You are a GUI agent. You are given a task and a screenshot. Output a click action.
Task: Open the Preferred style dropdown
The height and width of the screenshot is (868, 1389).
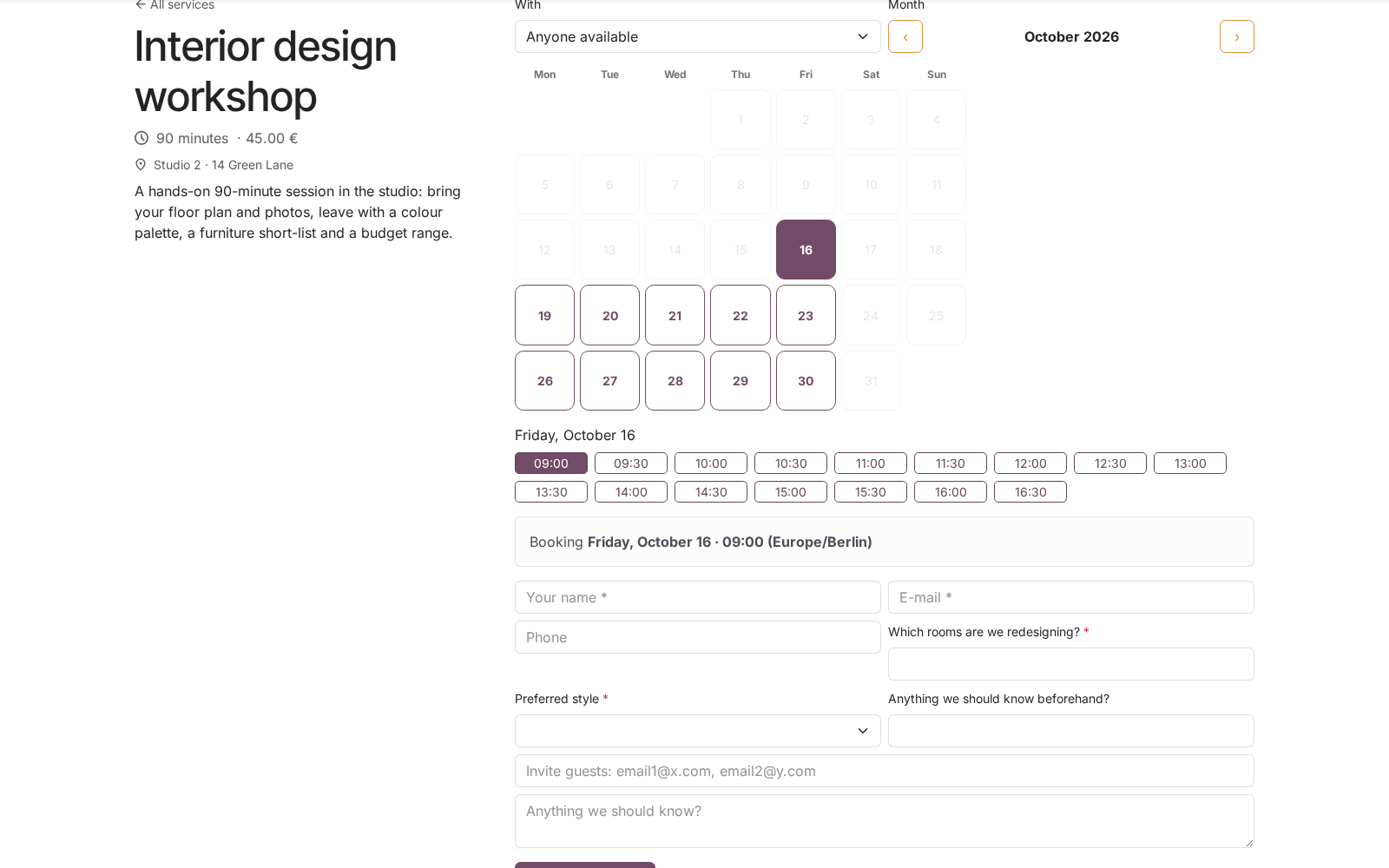point(697,731)
